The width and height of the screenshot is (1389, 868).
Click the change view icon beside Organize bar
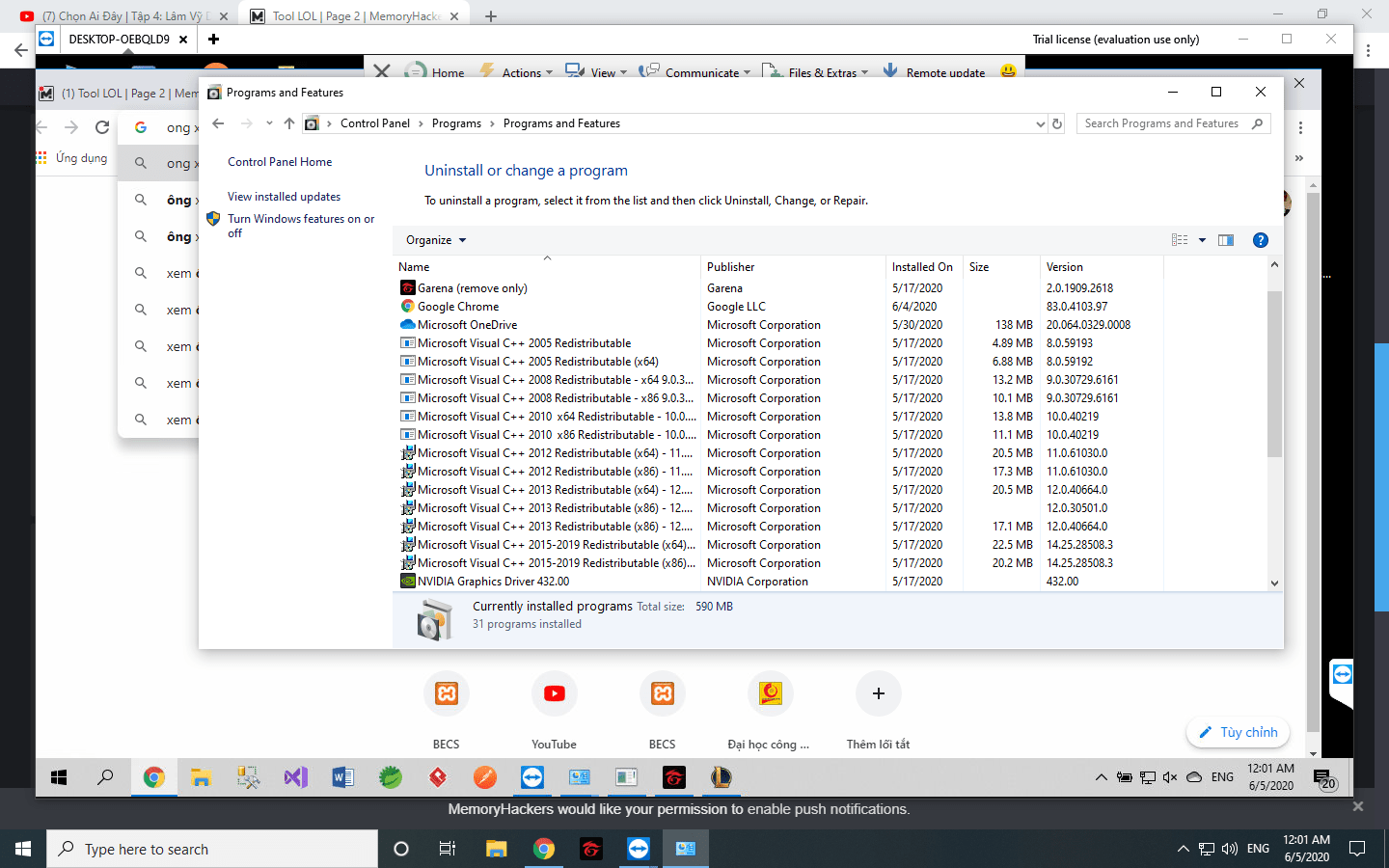click(x=1180, y=240)
